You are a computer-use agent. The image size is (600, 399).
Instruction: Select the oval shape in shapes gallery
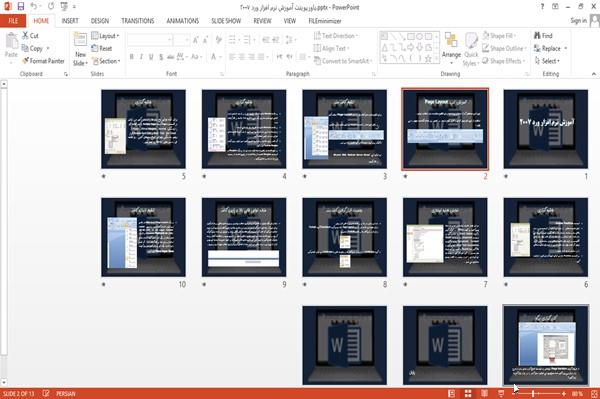(x=419, y=37)
